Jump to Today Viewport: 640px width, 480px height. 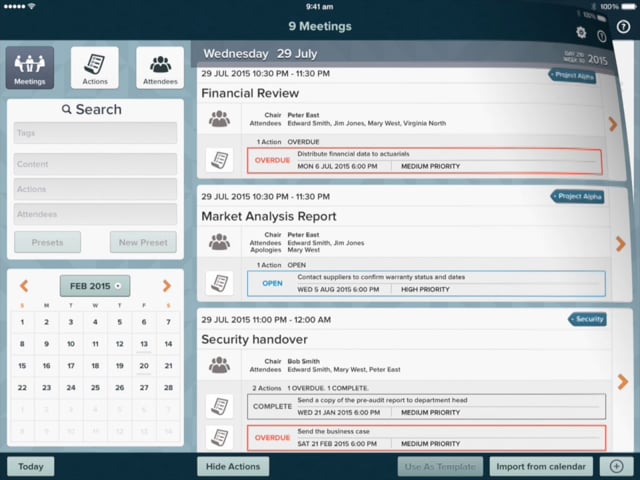click(31, 466)
